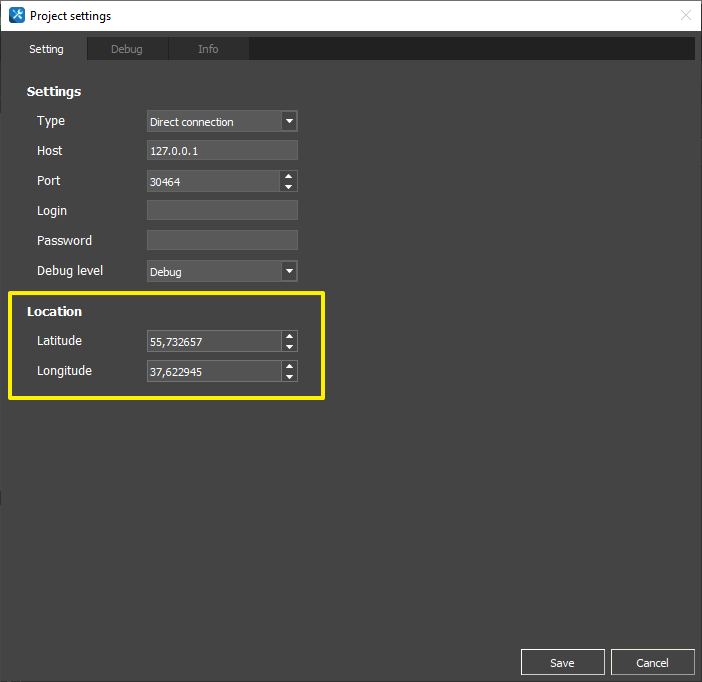The height and width of the screenshot is (682, 702).
Task: Select the Direct connection combo box
Action: 222,121
